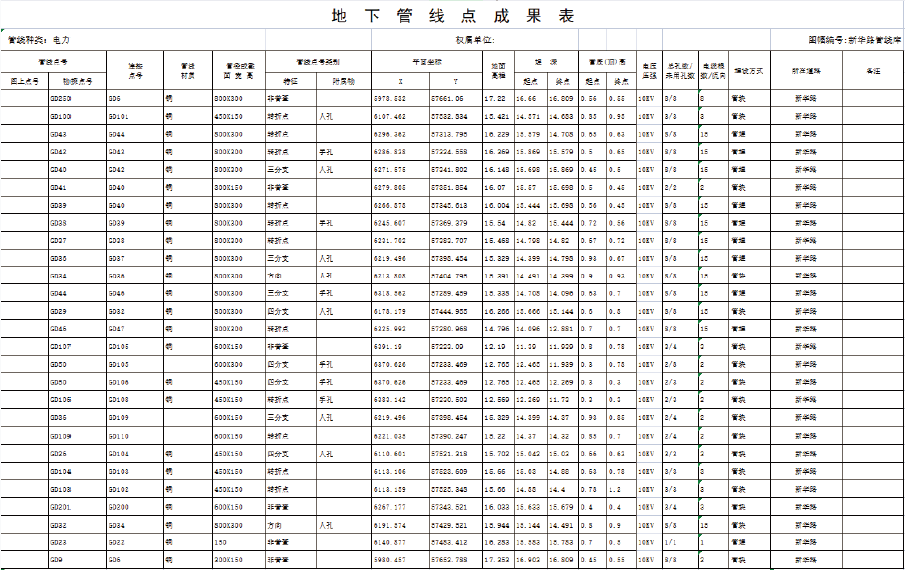The image size is (906, 571).
Task: Click the title 地下管线点成果表
Action: [453, 17]
